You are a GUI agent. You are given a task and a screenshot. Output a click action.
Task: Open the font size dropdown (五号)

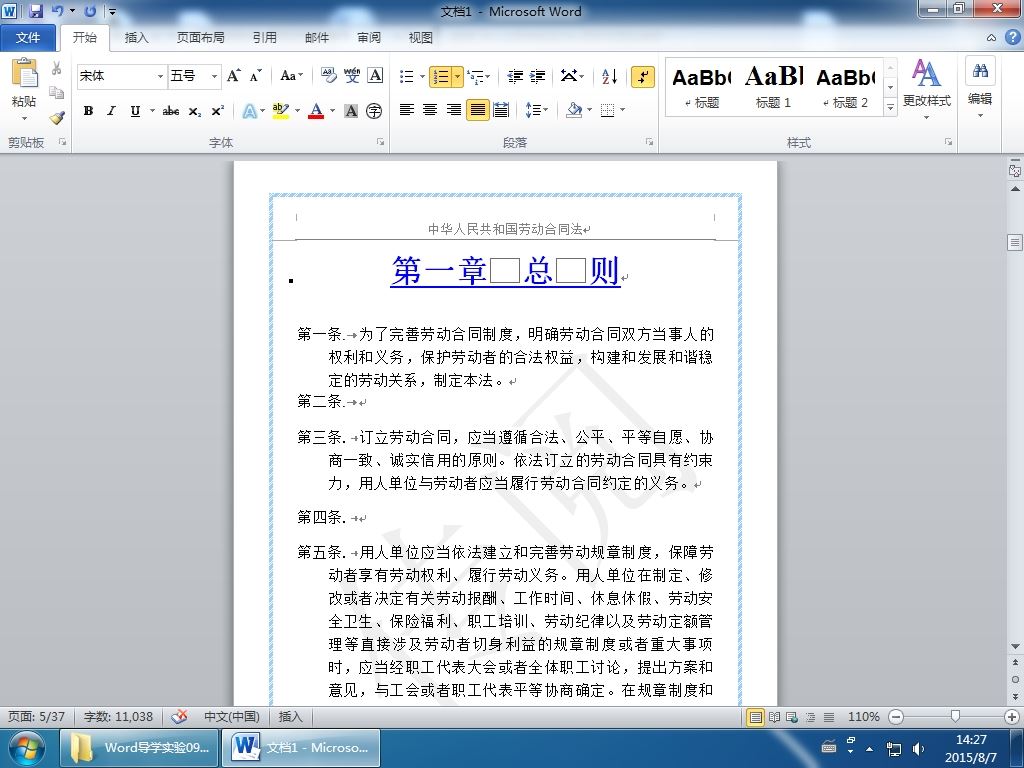[x=214, y=76]
